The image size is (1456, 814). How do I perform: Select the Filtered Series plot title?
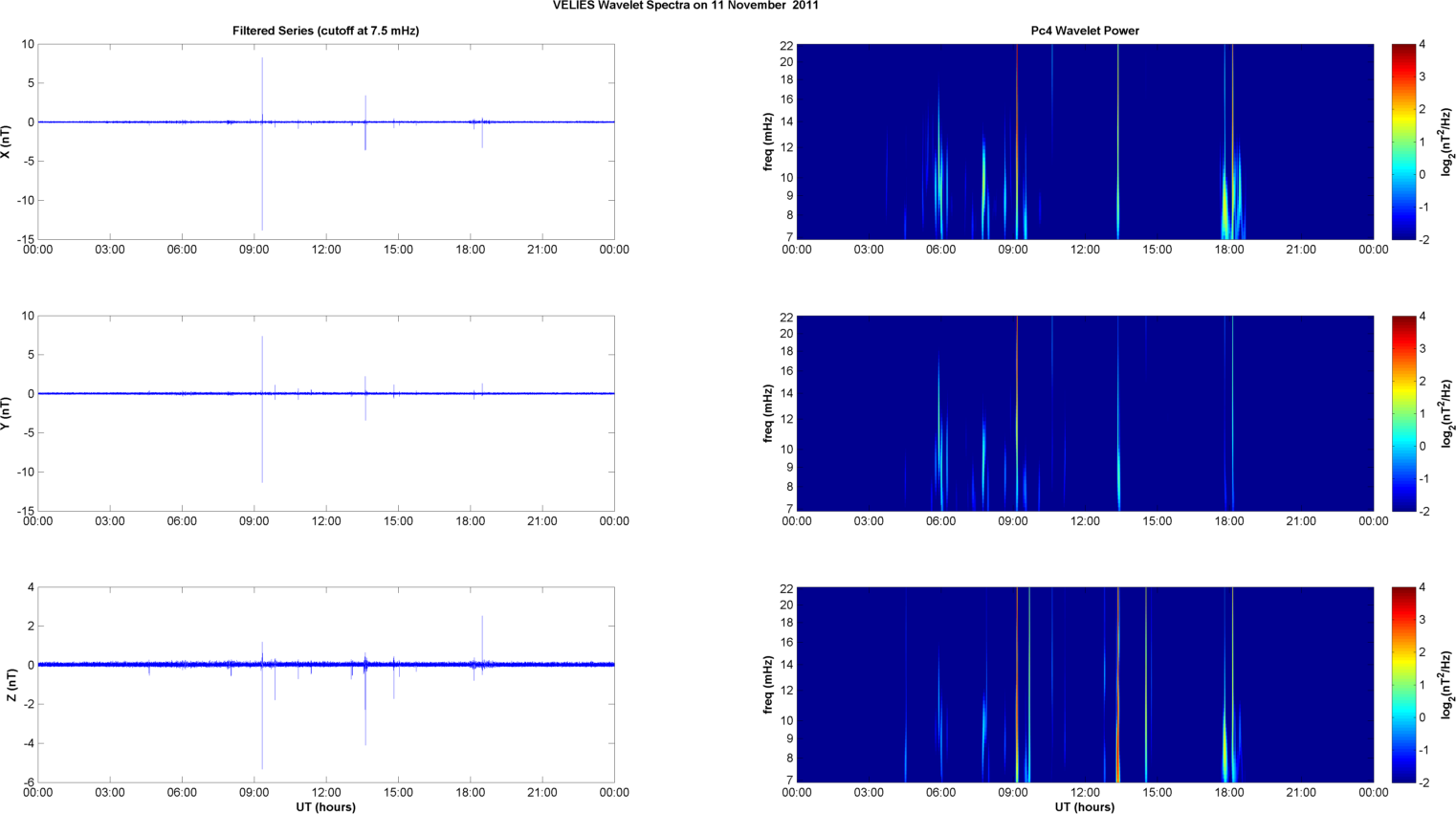325,31
